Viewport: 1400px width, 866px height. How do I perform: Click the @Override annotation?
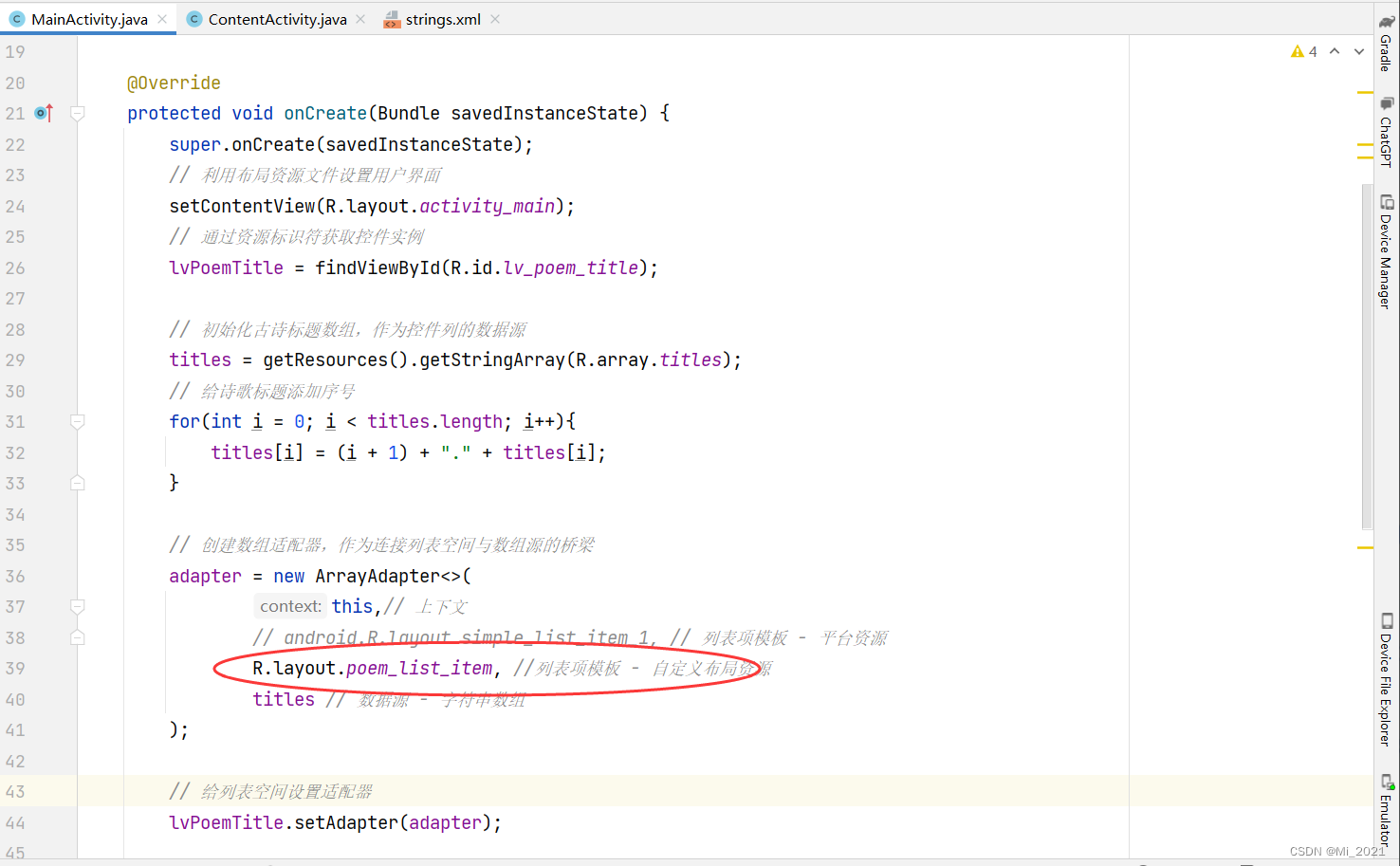coord(174,83)
